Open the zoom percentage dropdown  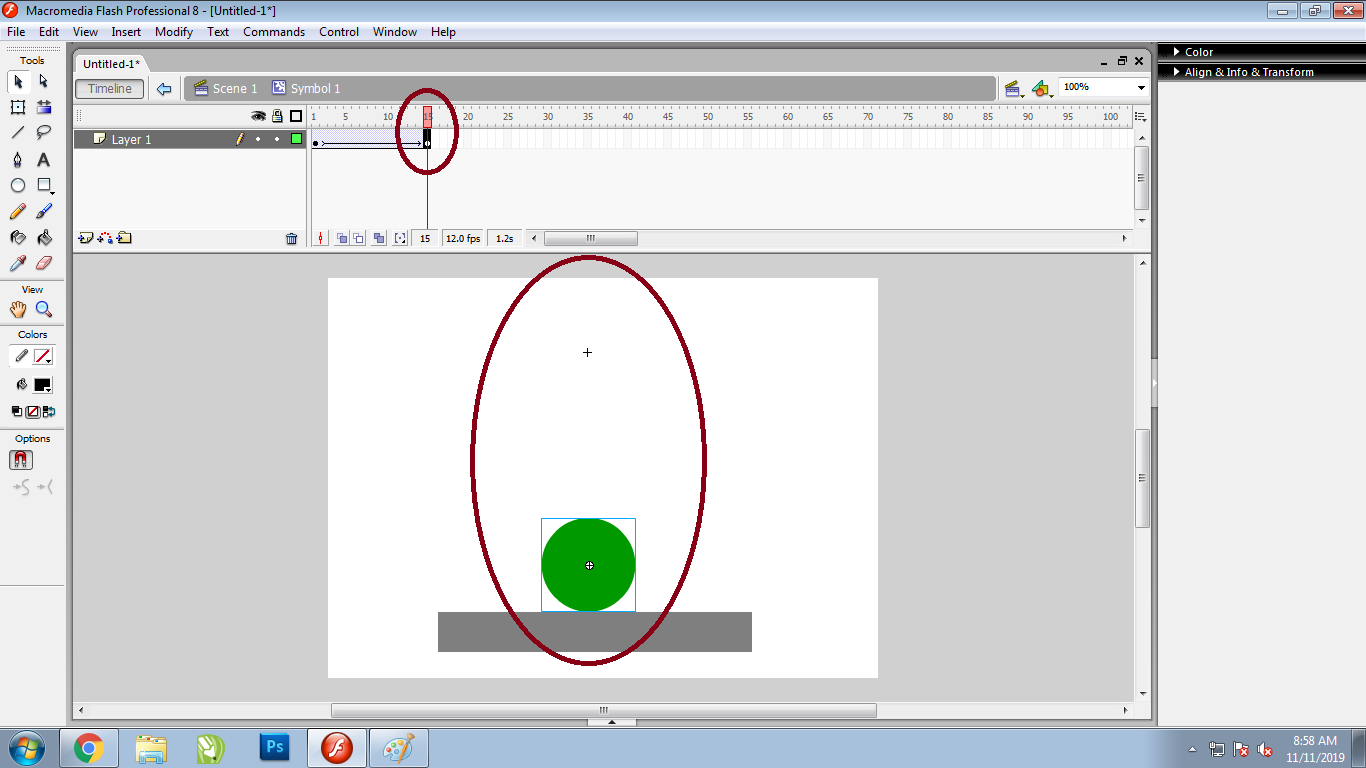point(1140,87)
